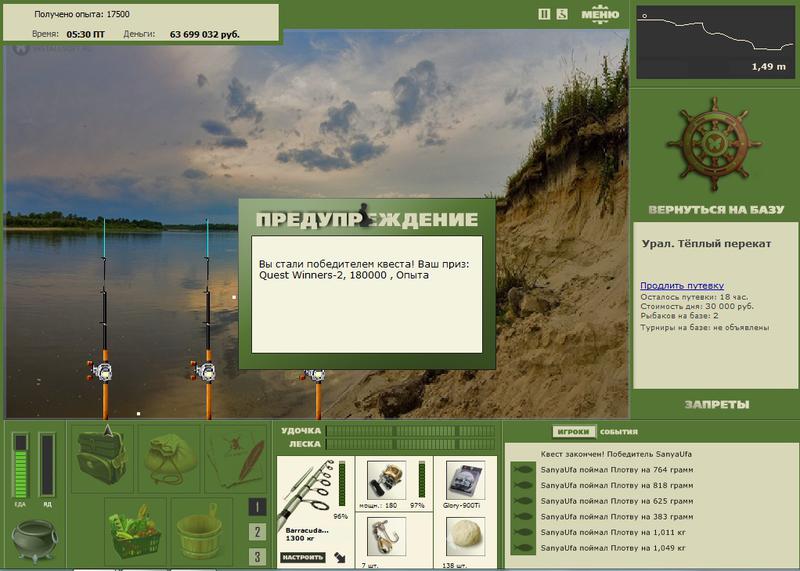This screenshot has width=800, height=571.
Task: Click the ПРЕДУПРЕЖДЕНИЕ dialog title
Action: [x=367, y=219]
